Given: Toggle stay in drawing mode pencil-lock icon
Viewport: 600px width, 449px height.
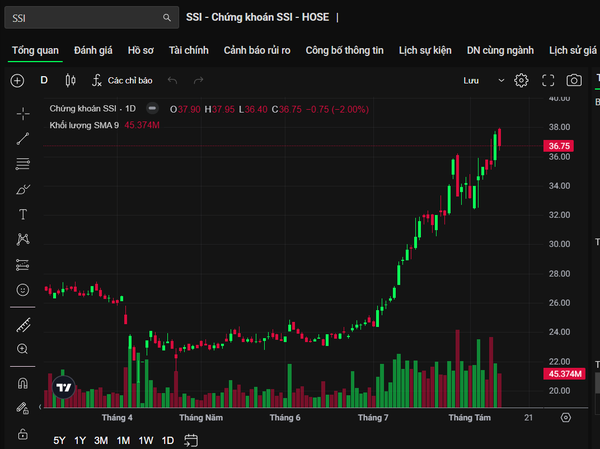Looking at the screenshot, I should point(22,408).
